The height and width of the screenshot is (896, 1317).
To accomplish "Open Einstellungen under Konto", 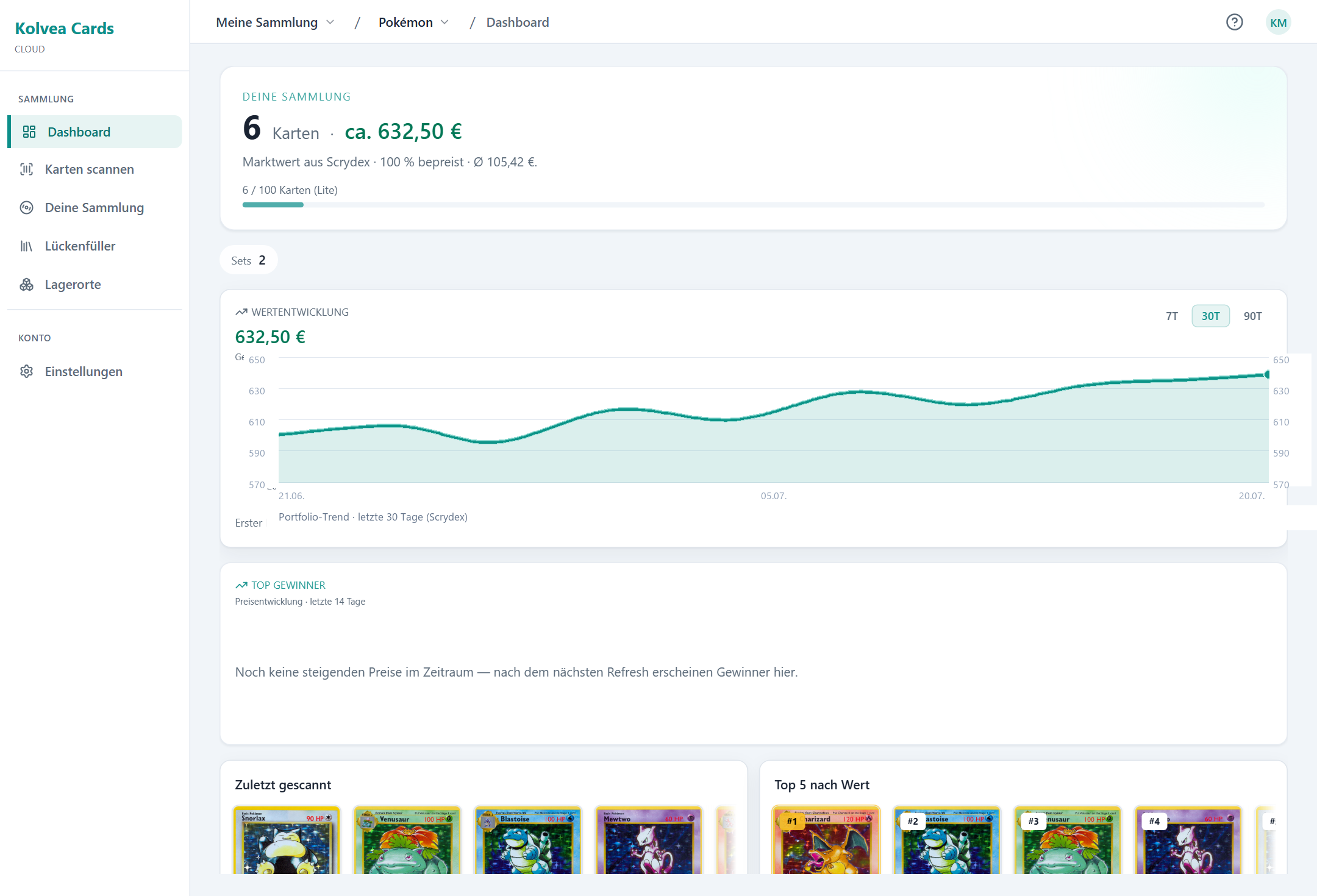I will coord(95,371).
